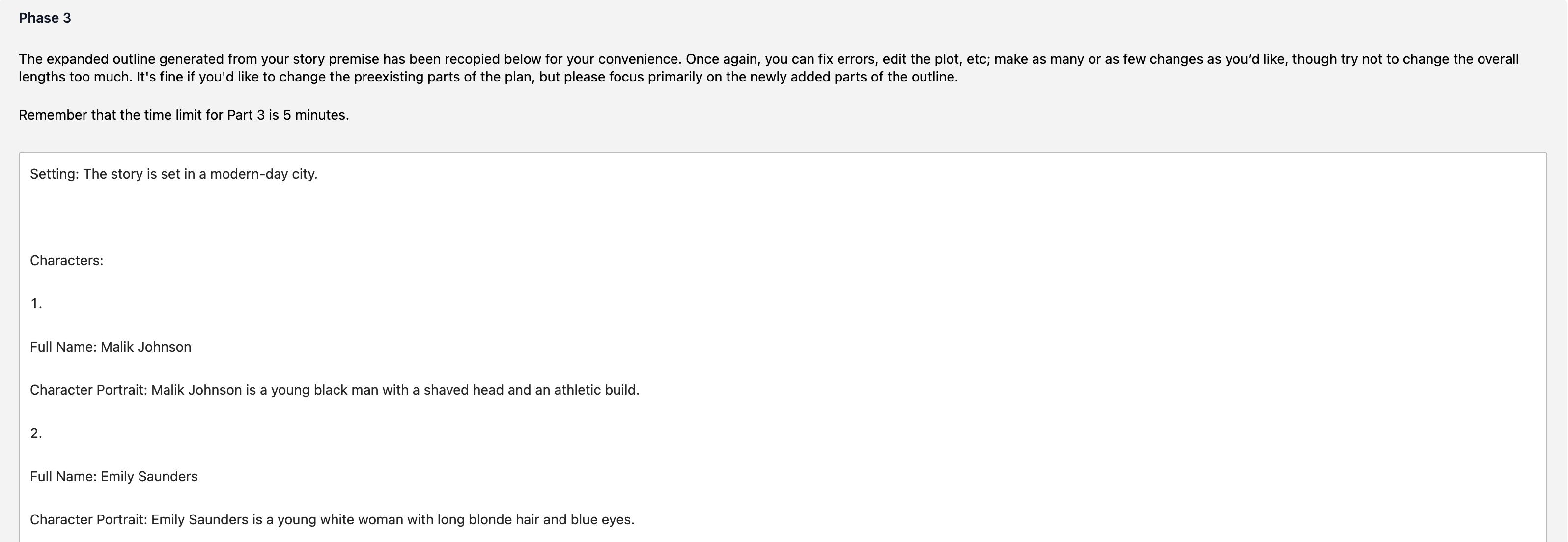Click Emily Saunders' Character Portrait line
This screenshot has height=542, width=1568.
[332, 519]
